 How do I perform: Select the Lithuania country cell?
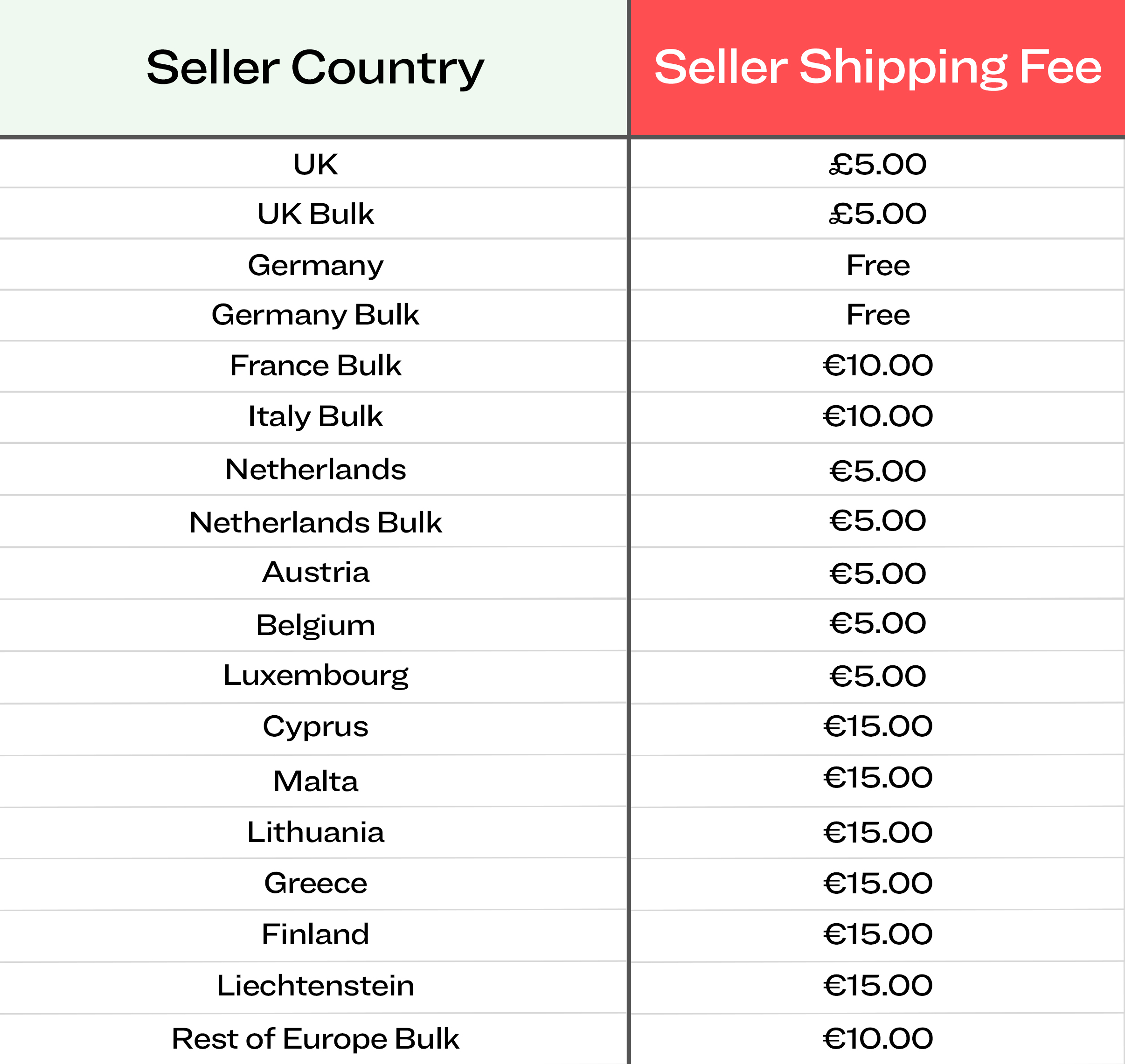tap(315, 832)
